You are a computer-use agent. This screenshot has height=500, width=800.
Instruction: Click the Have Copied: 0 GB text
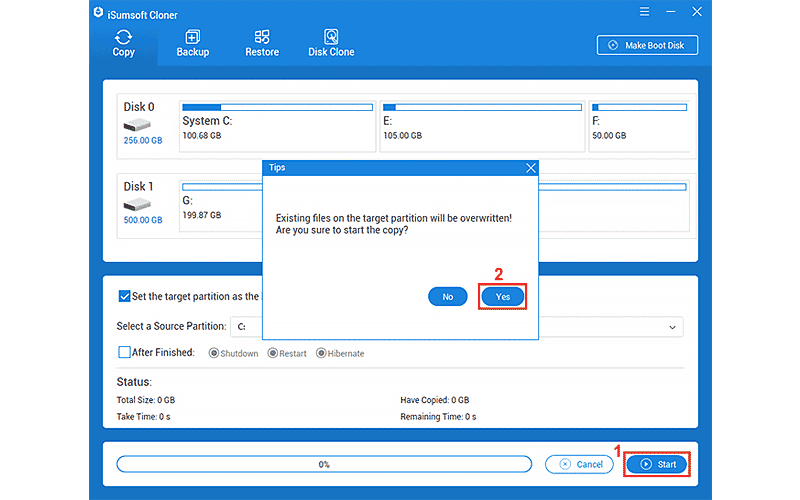435,400
